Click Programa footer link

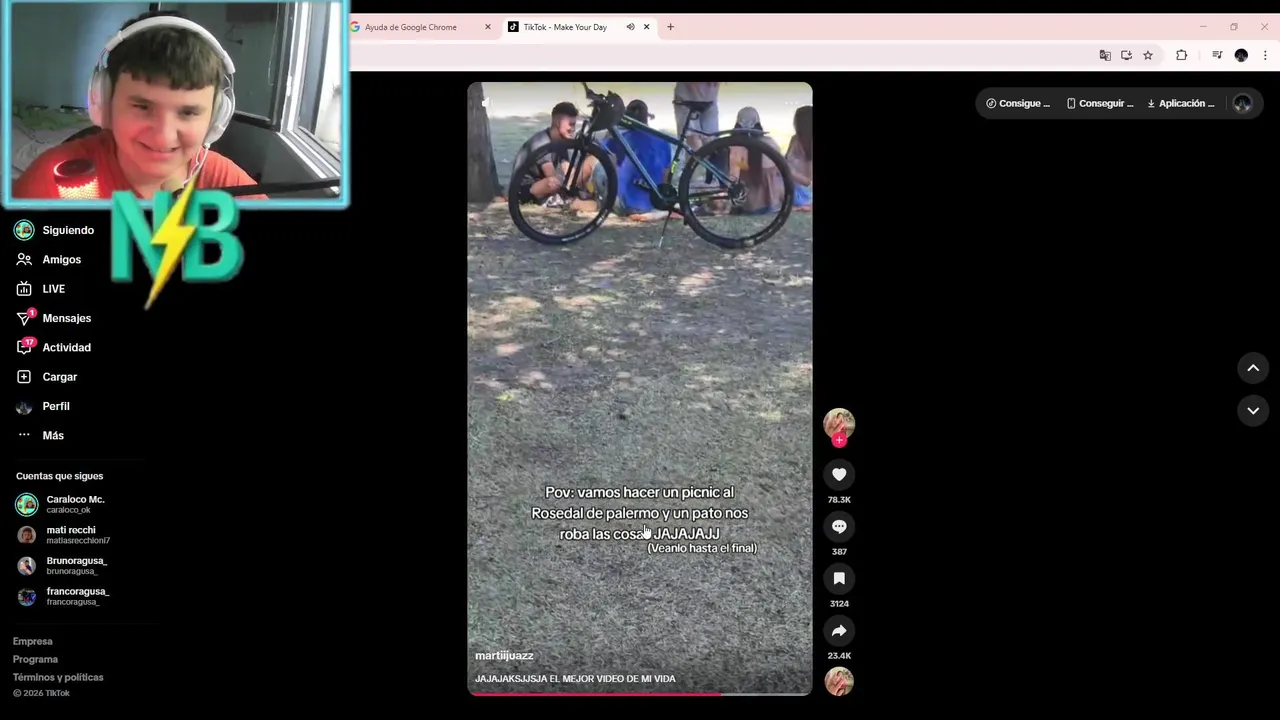[x=35, y=659]
